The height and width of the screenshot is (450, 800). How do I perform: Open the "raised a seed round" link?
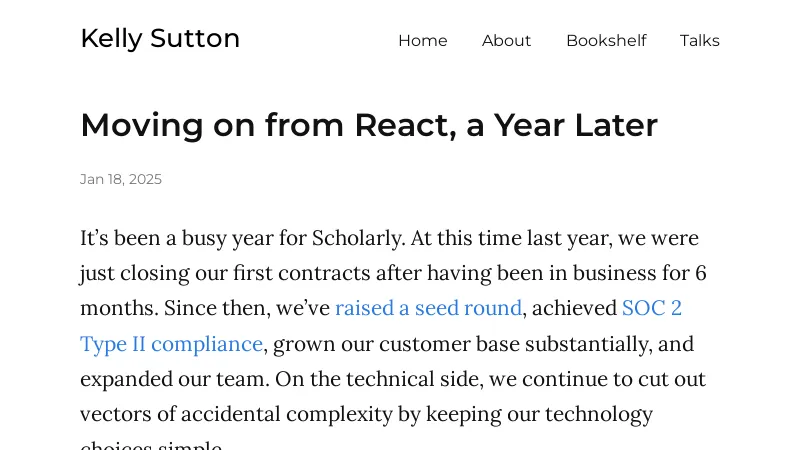click(428, 308)
